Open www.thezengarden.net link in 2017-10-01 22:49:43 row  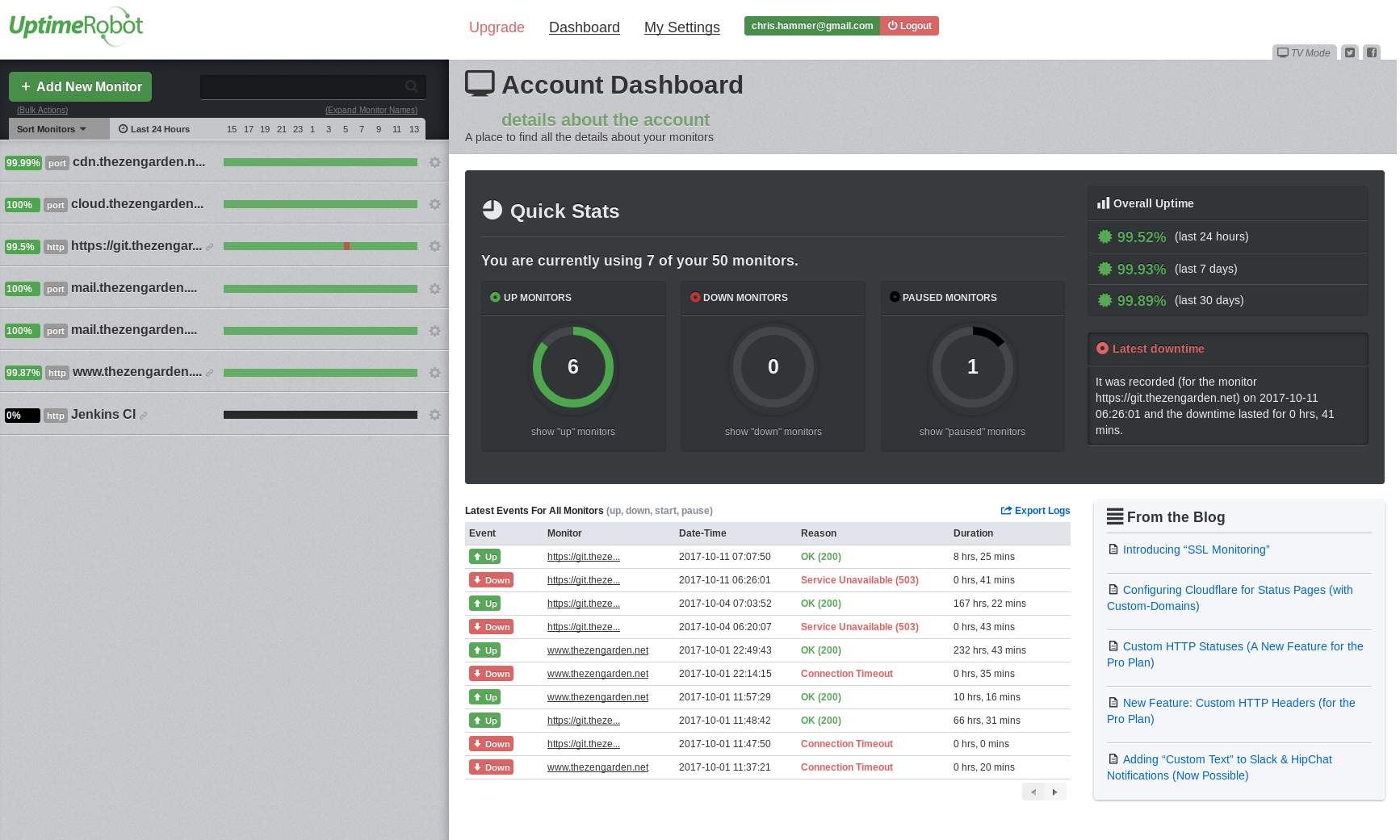point(597,650)
